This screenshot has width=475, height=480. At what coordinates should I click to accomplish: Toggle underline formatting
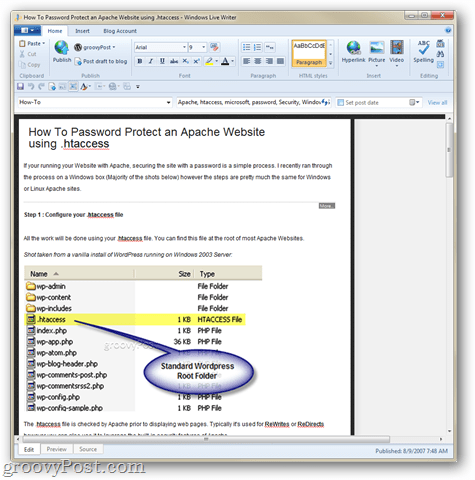tap(162, 61)
